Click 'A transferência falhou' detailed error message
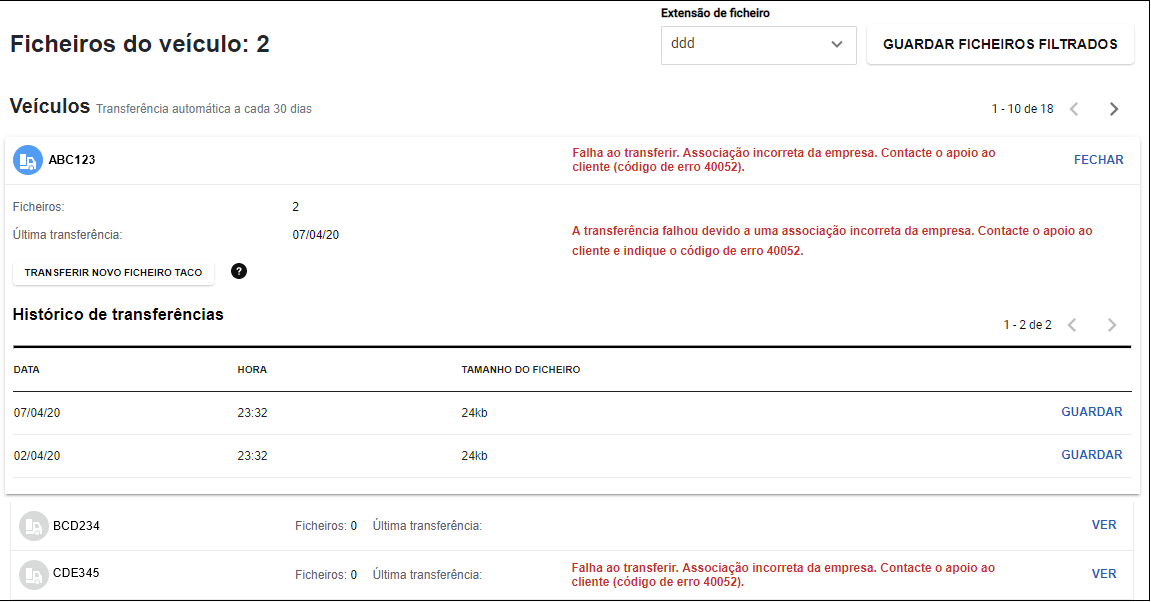 coord(832,241)
